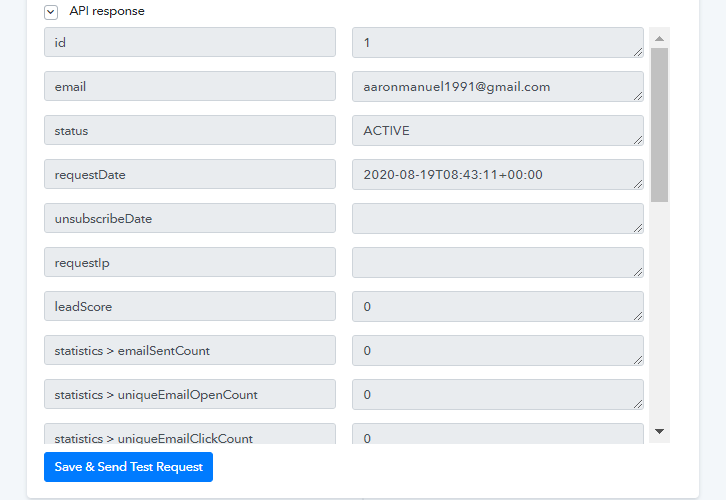The image size is (726, 500).
Task: Click resize handle of leadScore value field
Action: click(x=638, y=316)
